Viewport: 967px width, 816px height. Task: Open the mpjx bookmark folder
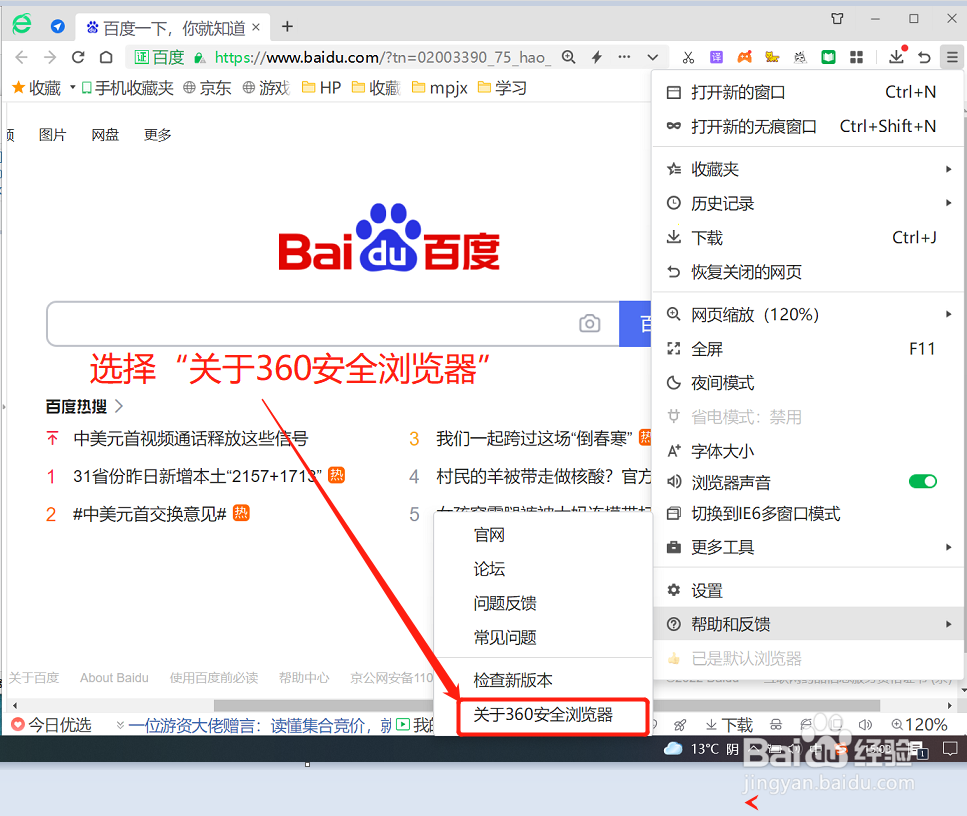point(440,88)
